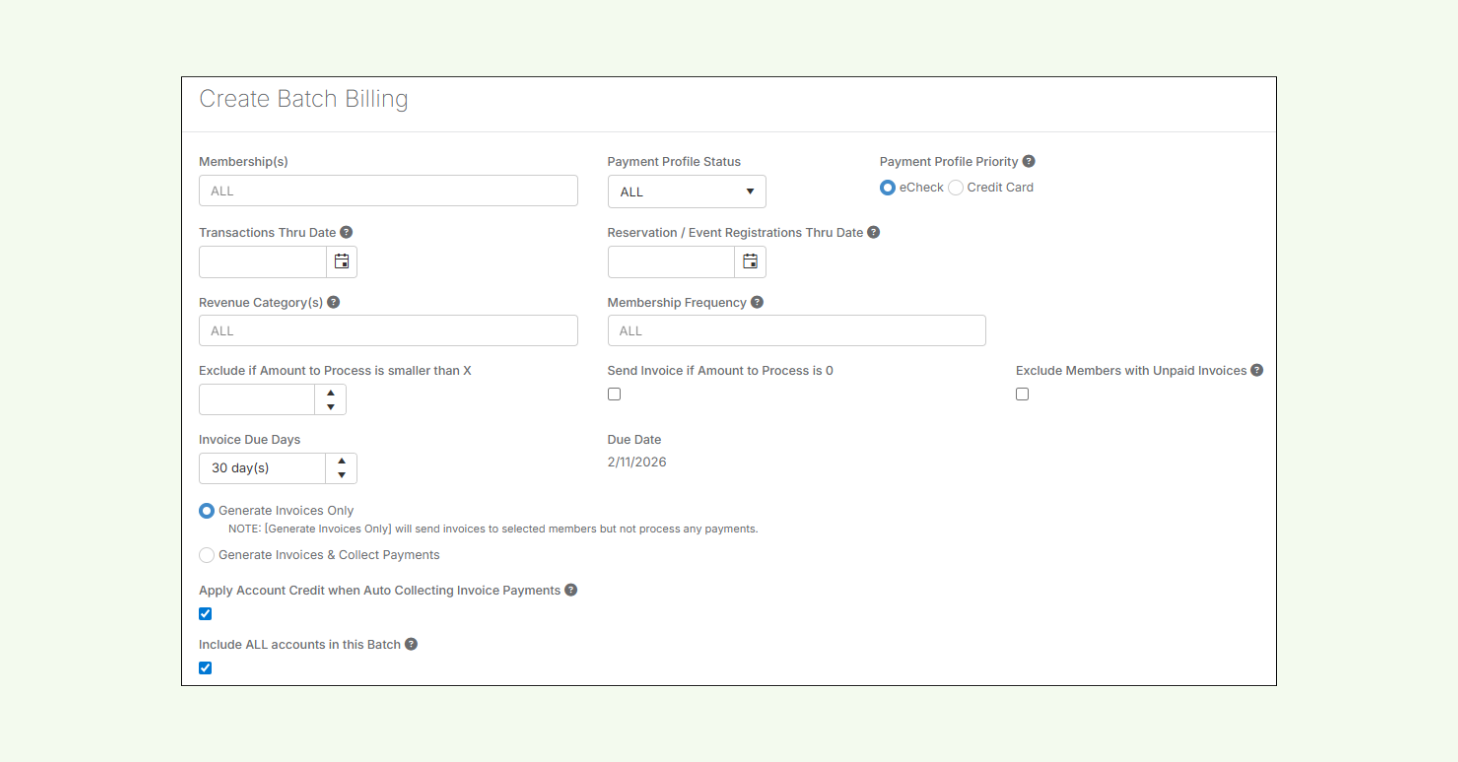View help for Exclude Members with Unpaid Invoices
Image resolution: width=1458 pixels, height=762 pixels.
tap(1258, 370)
